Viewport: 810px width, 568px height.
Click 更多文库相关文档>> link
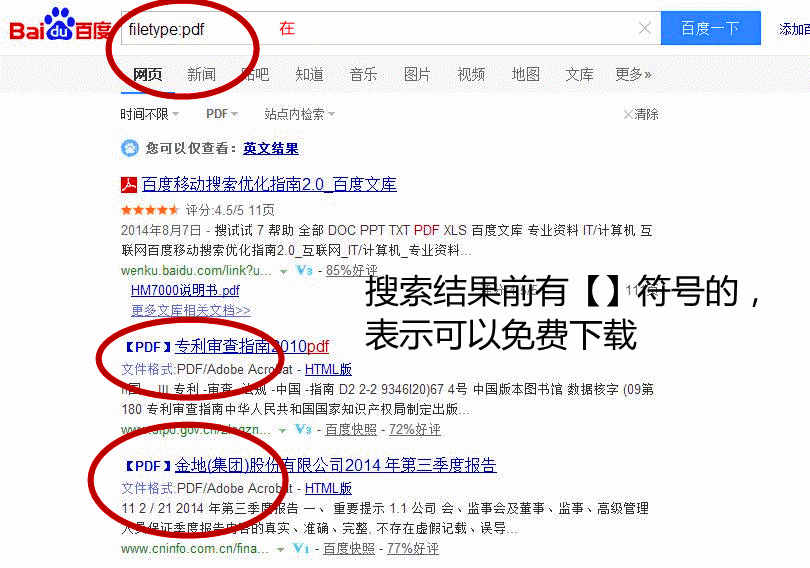pyautogui.click(x=191, y=310)
